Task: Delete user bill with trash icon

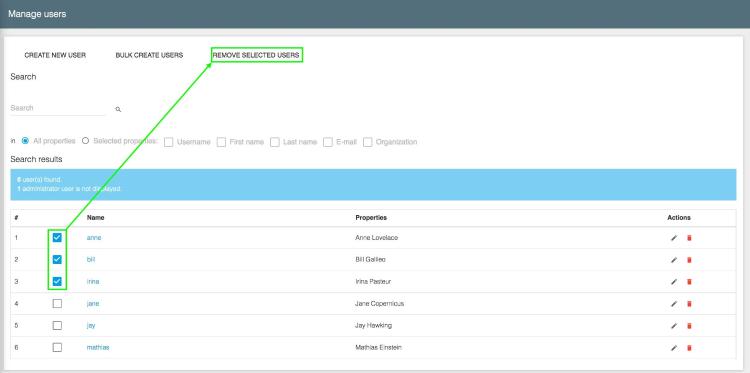Action: coord(689,260)
